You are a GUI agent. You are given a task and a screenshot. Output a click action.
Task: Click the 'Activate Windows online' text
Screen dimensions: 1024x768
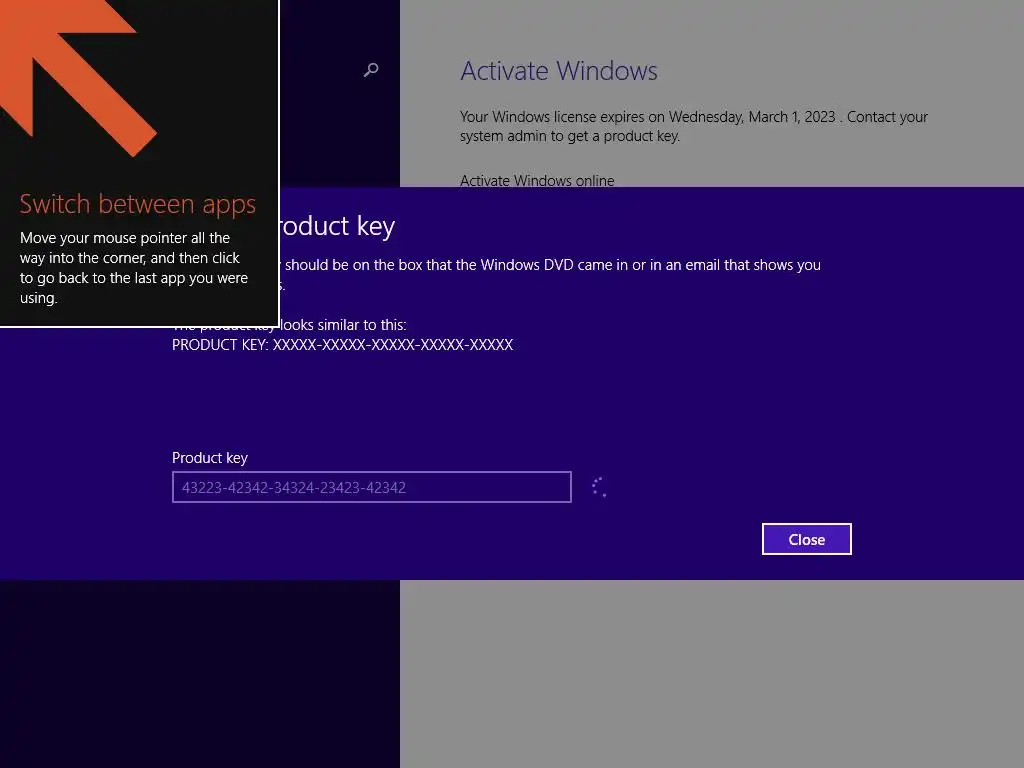tap(537, 180)
